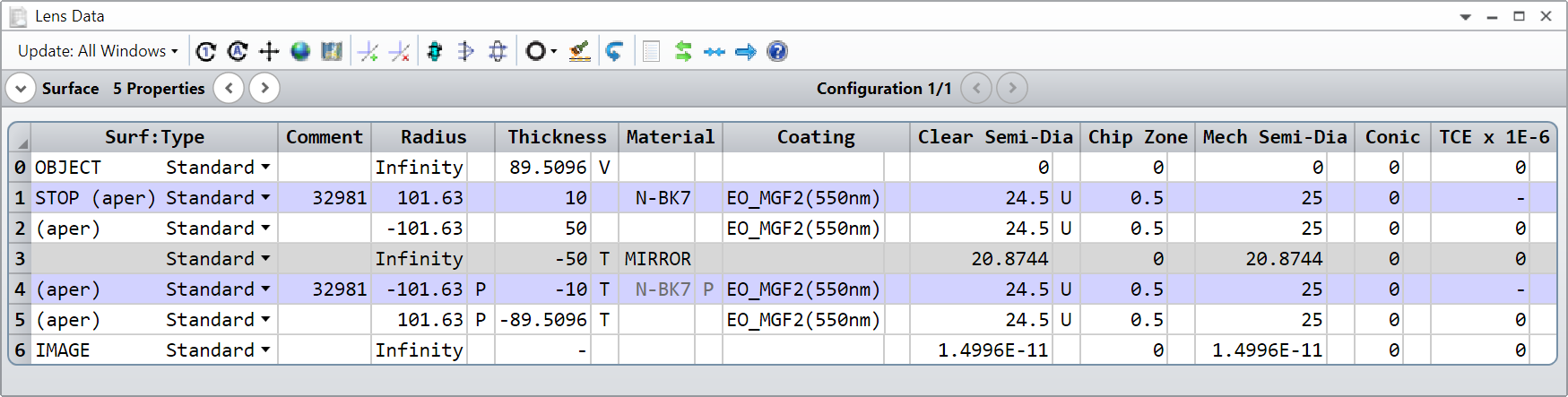Click the globe coordinates icon
The image size is (1568, 397).
pos(300,52)
